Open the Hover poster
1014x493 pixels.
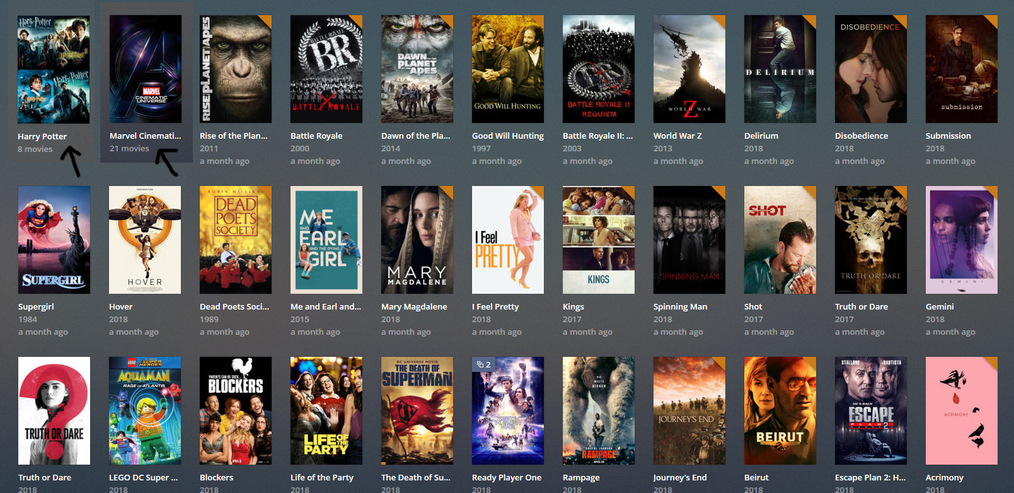(x=145, y=240)
